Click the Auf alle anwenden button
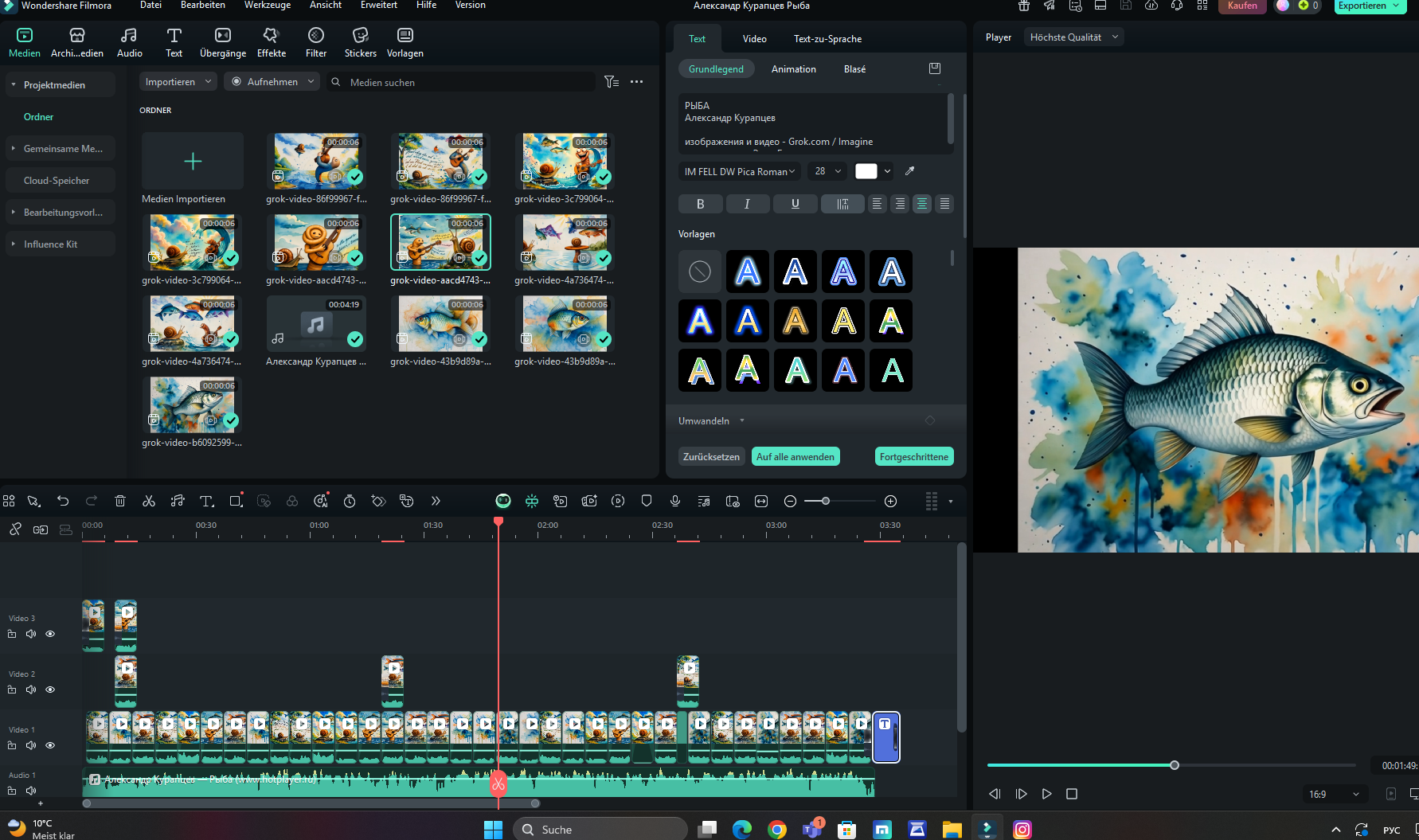 click(x=795, y=456)
